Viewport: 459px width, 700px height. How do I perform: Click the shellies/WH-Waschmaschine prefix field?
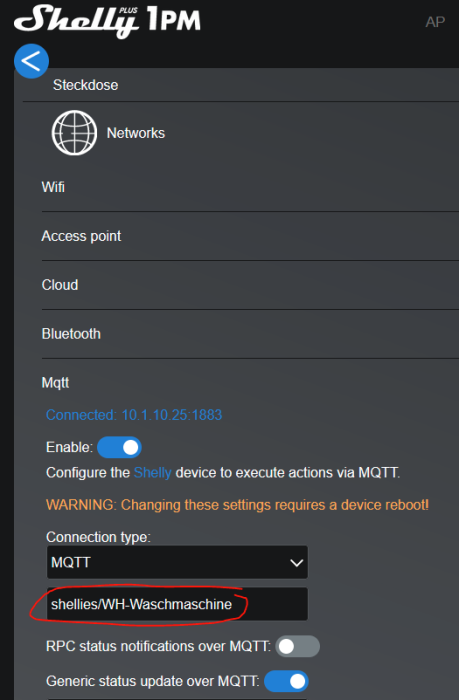click(177, 604)
